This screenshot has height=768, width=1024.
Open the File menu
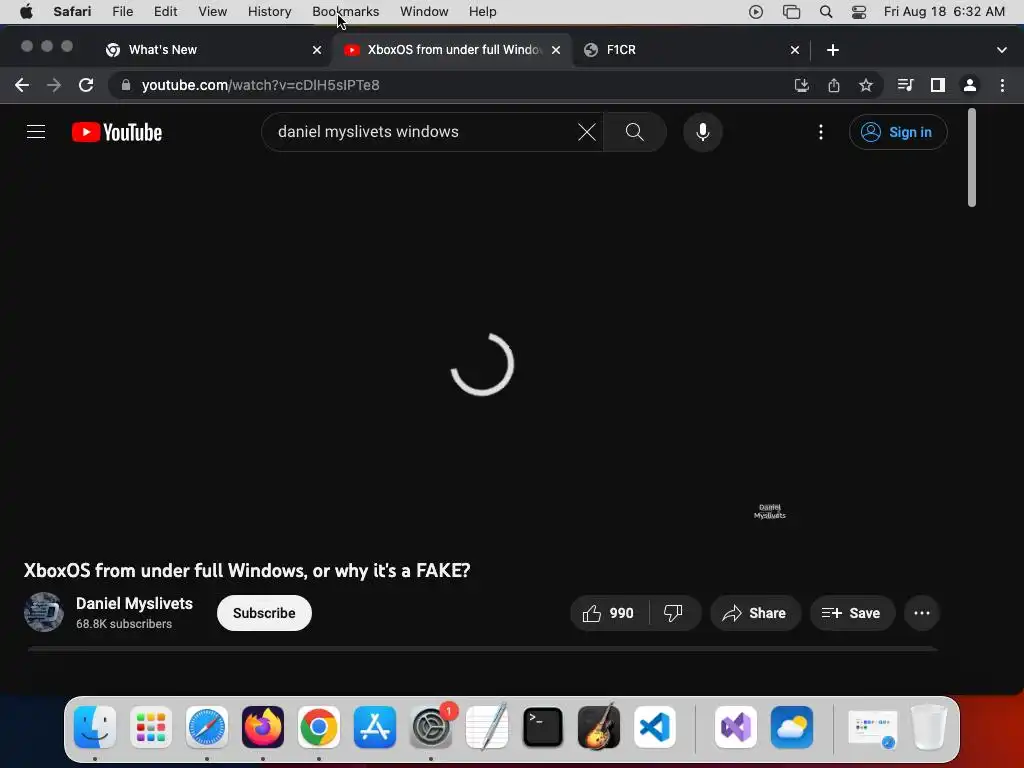[x=123, y=12]
